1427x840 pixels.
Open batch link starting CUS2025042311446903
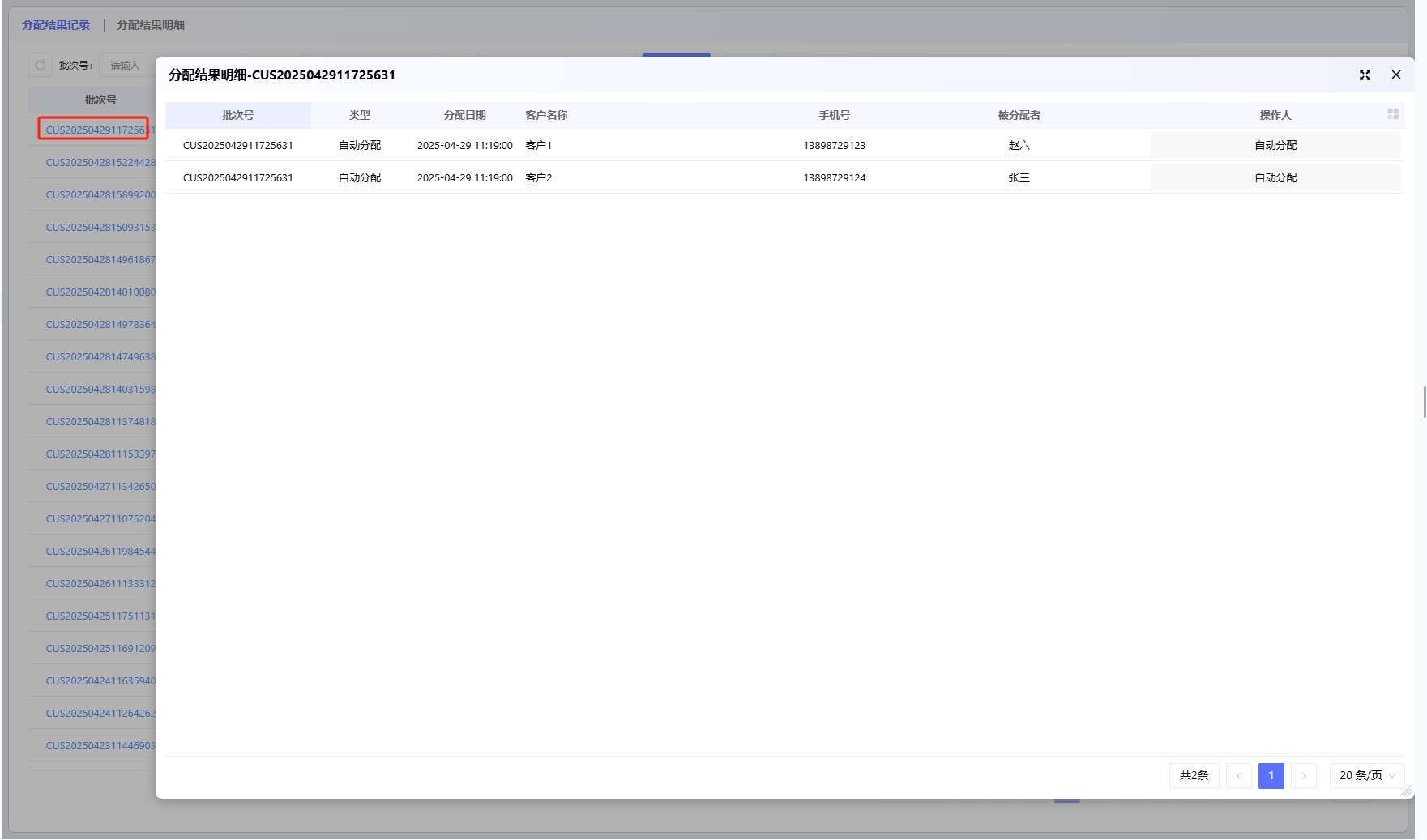pyautogui.click(x=100, y=745)
